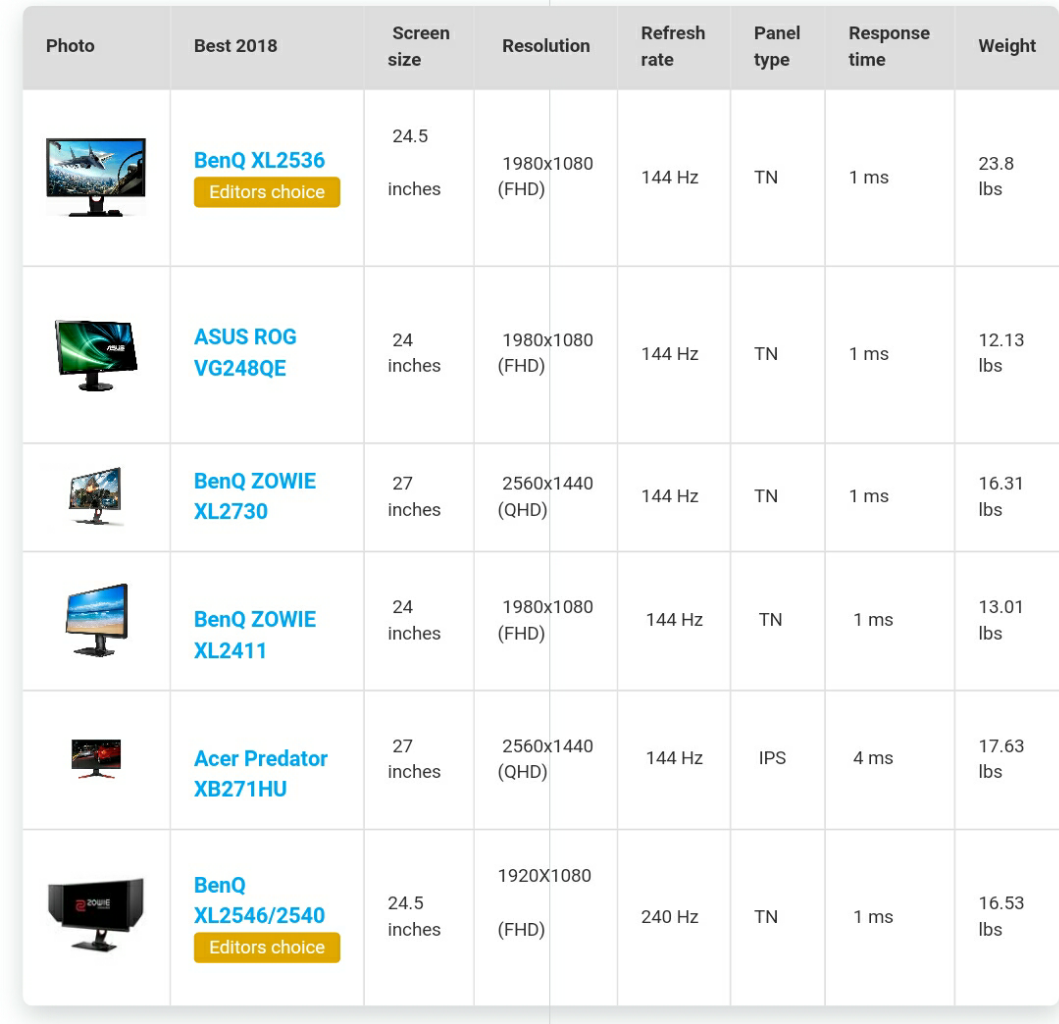Click 144 Hz in the Acer Predator row
Image resolution: width=1059 pixels, height=1024 pixels.
point(674,758)
